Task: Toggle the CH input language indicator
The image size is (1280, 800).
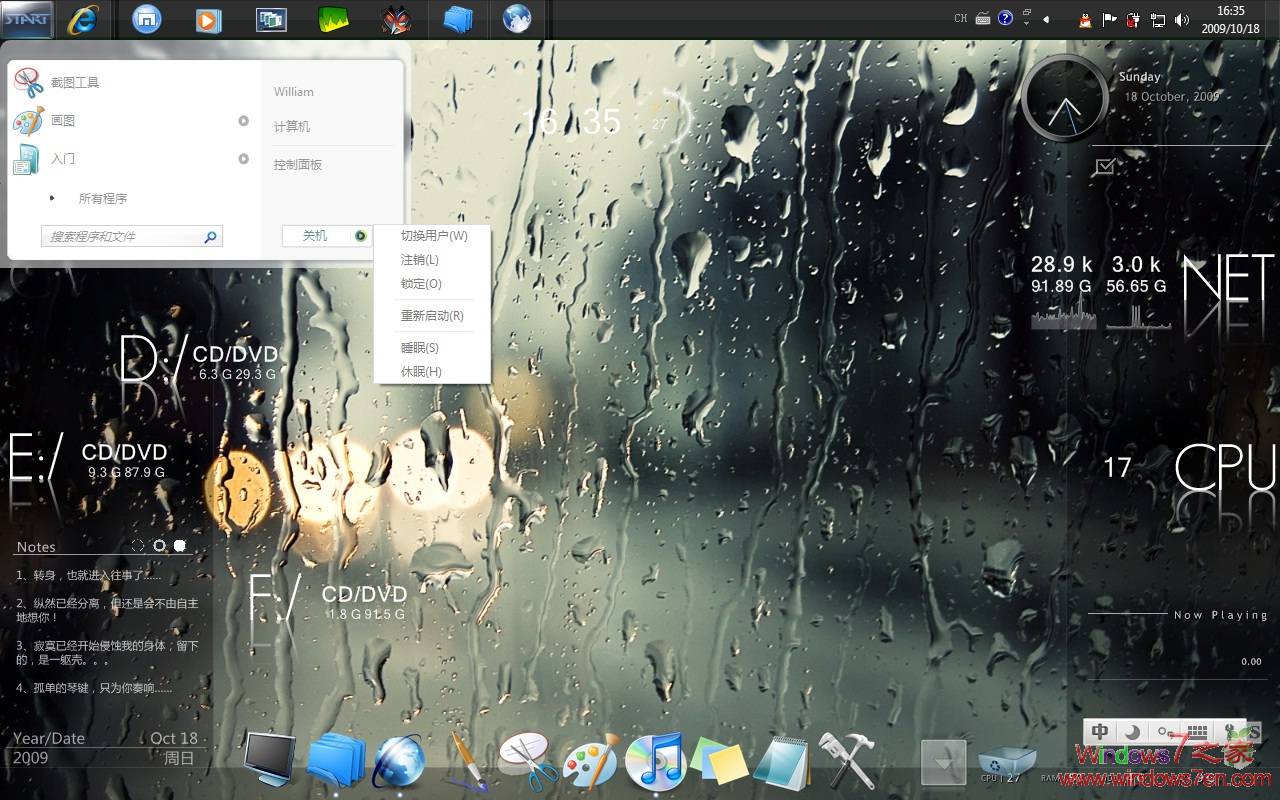Action: pos(960,17)
